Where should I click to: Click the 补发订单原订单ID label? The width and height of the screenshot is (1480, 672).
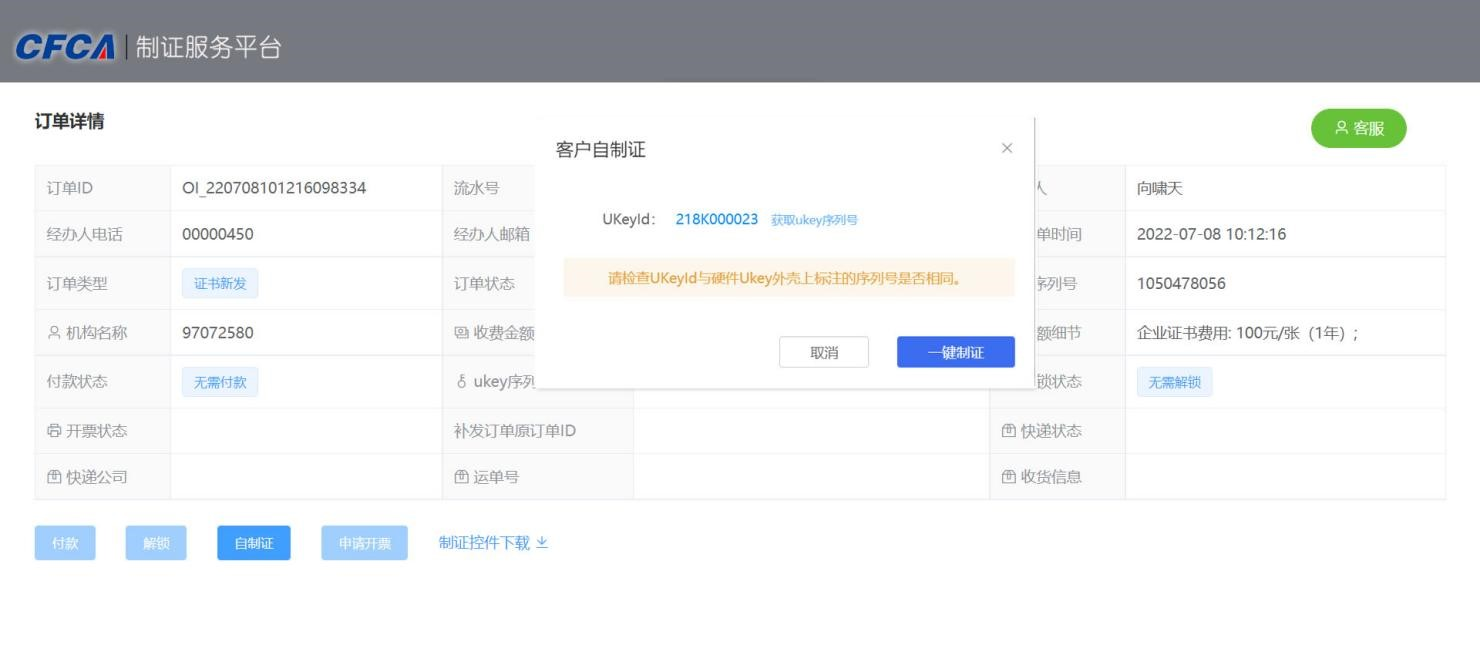515,431
